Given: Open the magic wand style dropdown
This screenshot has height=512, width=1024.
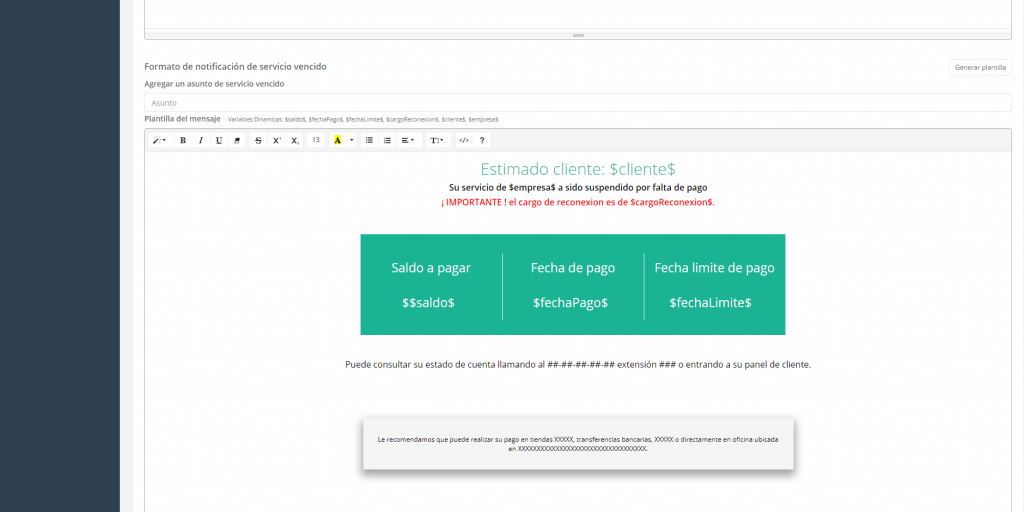Looking at the screenshot, I should 160,140.
